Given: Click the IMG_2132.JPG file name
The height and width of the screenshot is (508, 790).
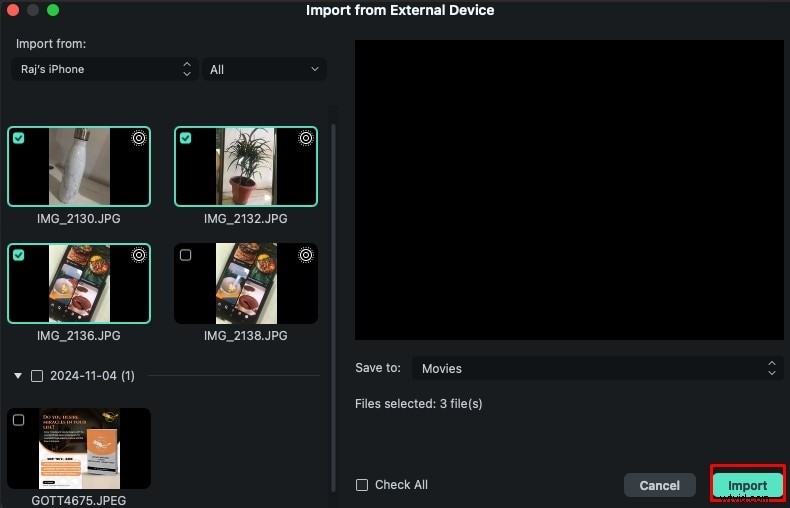Looking at the screenshot, I should pos(246,219).
